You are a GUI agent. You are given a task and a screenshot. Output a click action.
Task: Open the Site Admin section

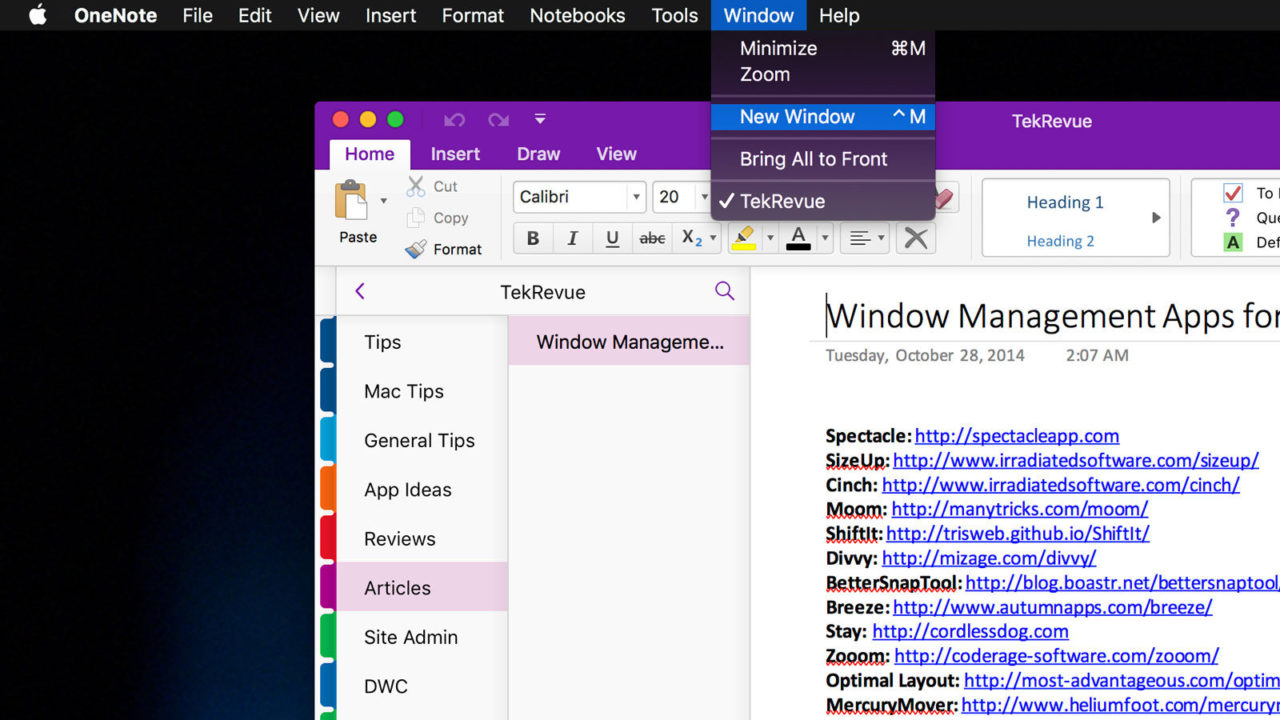422,636
